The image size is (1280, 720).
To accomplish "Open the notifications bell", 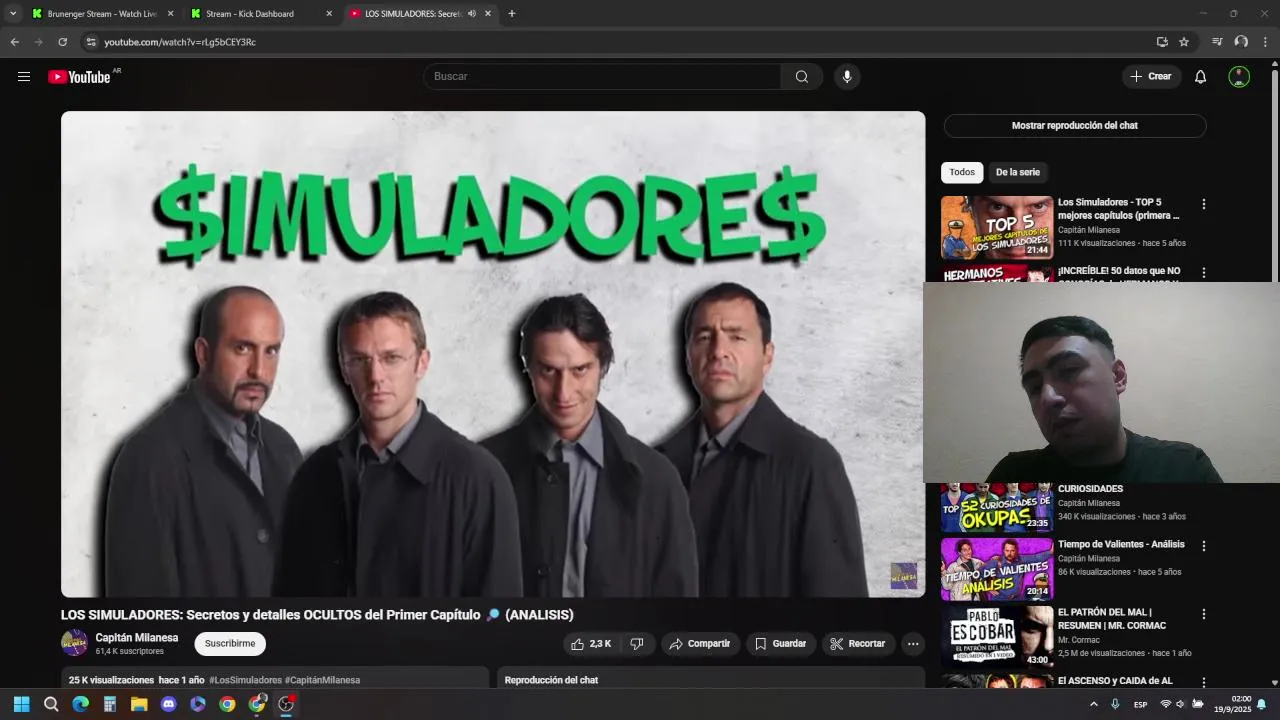I will (x=1200, y=77).
